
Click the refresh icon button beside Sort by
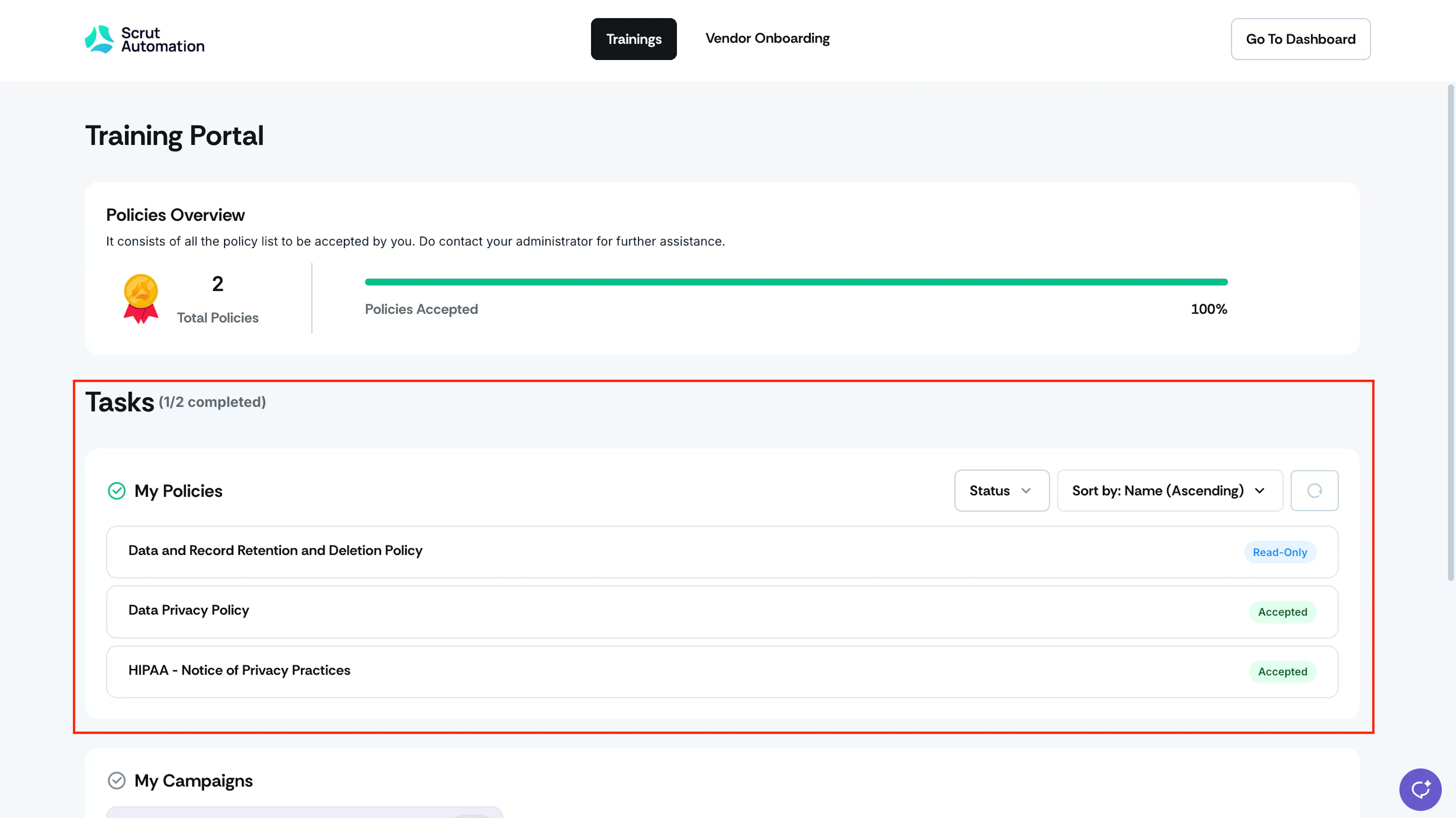click(1314, 491)
